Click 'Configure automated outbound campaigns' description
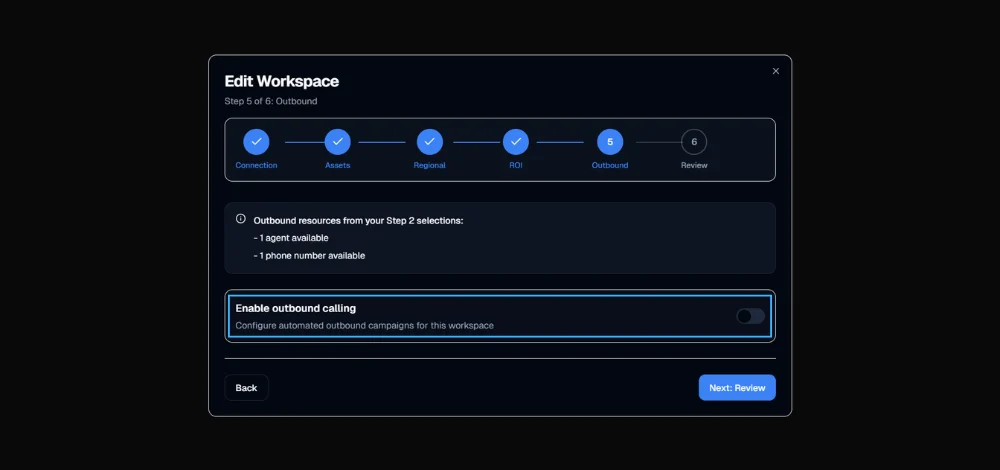The height and width of the screenshot is (470, 1000). (364, 326)
